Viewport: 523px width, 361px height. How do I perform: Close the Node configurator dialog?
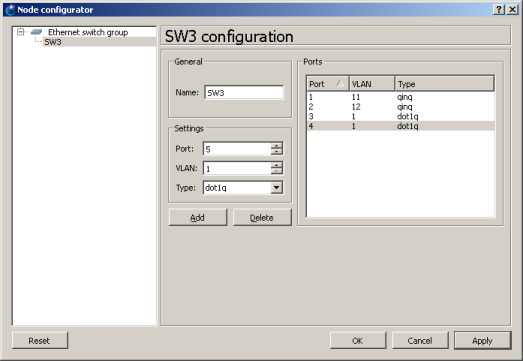(512, 10)
